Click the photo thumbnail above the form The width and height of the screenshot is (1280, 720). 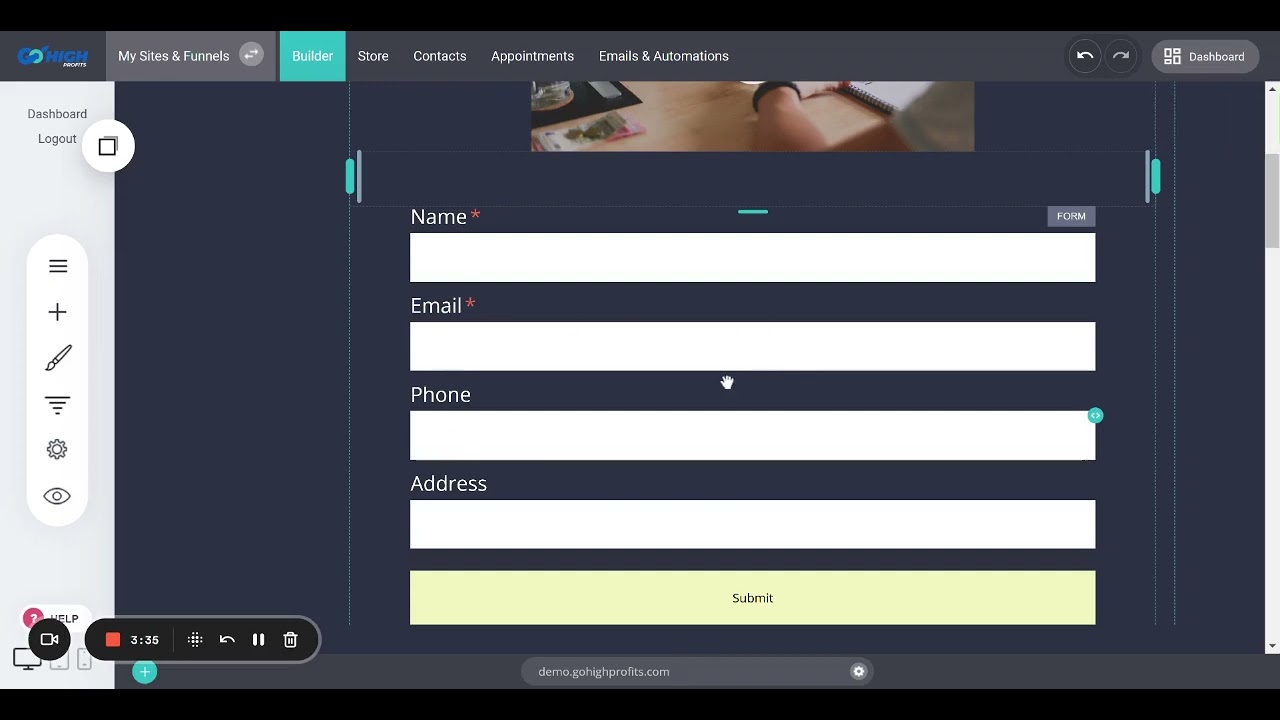[x=752, y=116]
